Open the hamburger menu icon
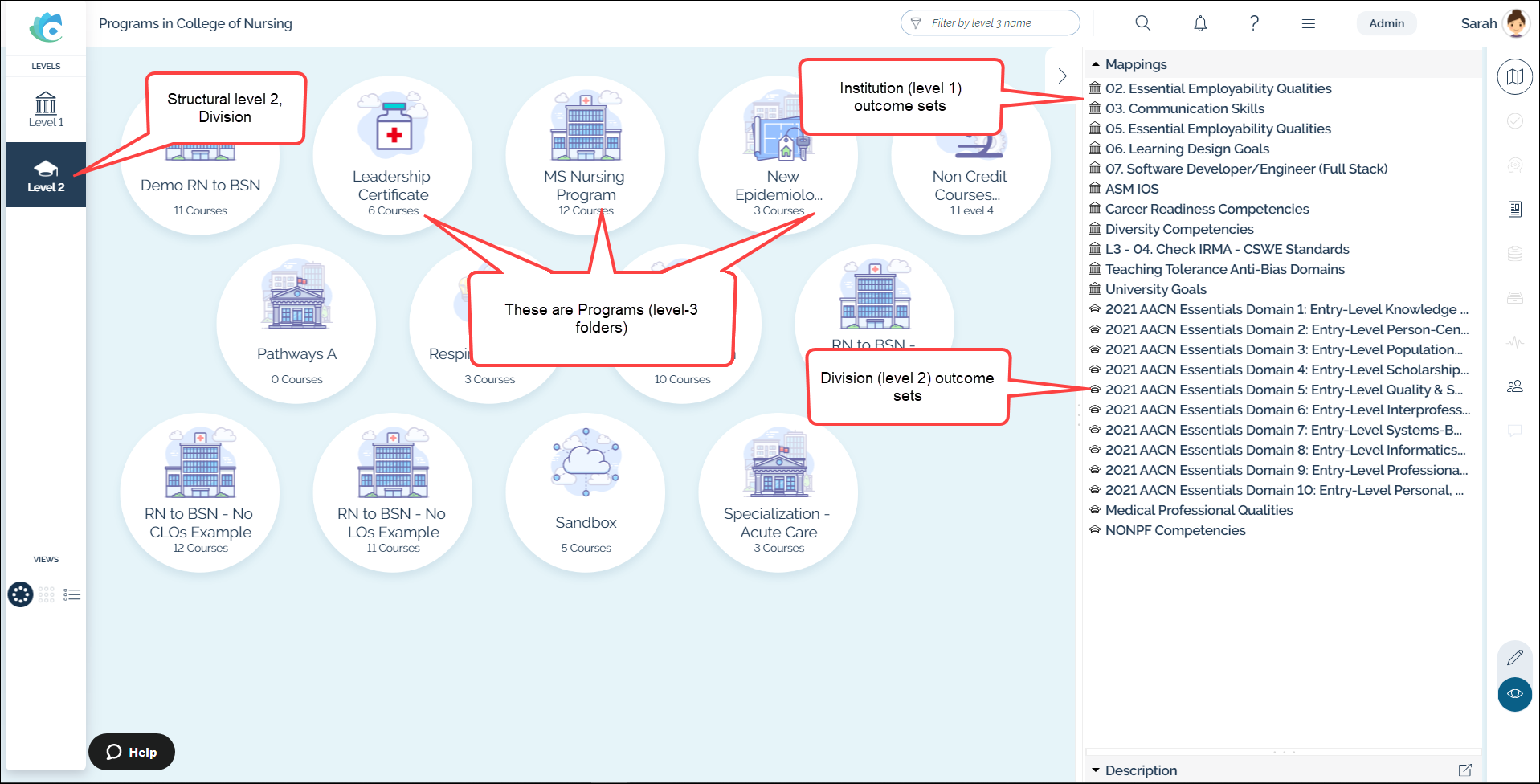 point(1309,23)
